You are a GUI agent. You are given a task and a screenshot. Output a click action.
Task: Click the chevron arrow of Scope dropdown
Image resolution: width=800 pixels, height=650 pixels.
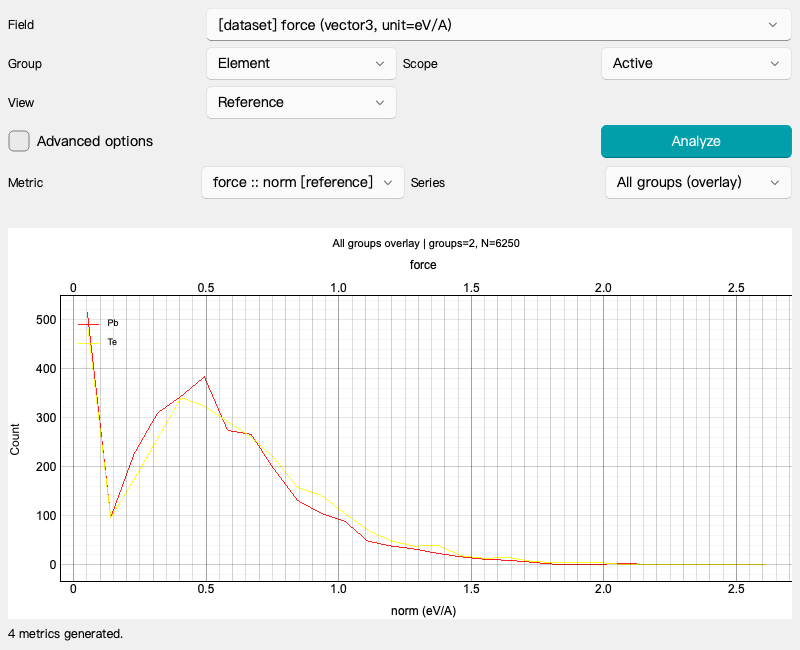[774, 64]
